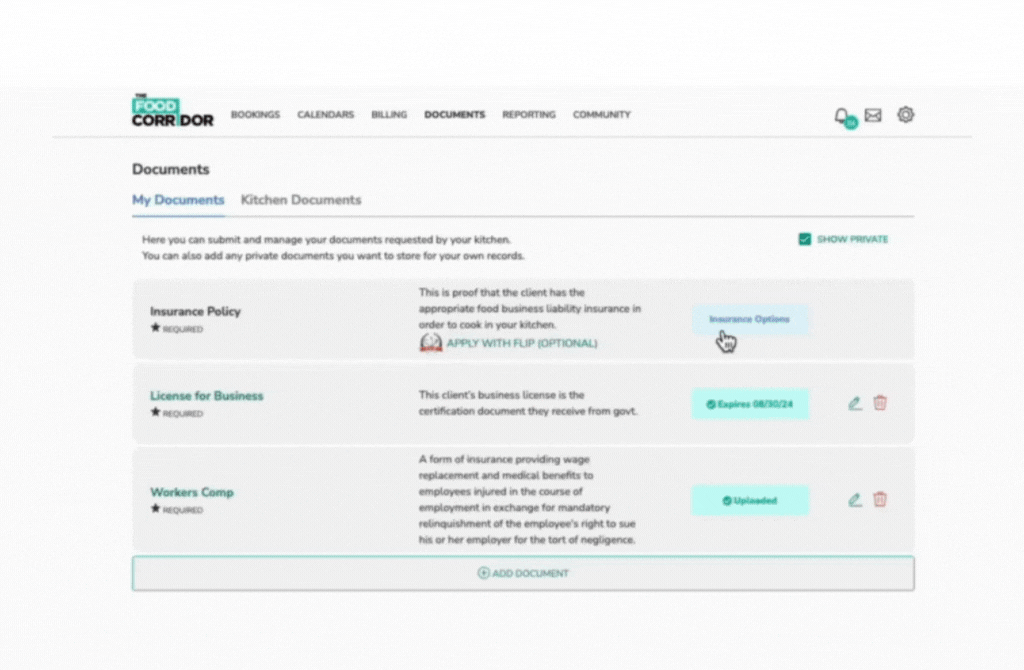1024x670 pixels.
Task: Open the Reporting menu item
Action: coord(529,115)
